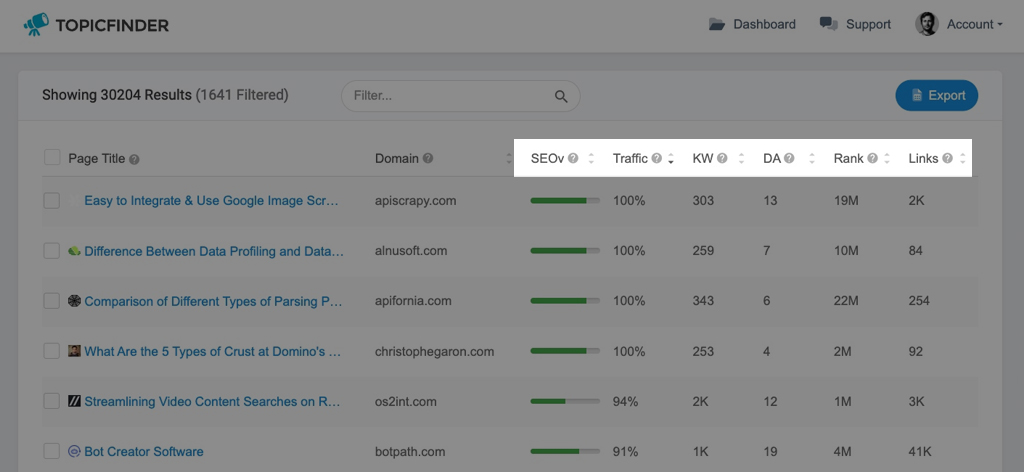The width and height of the screenshot is (1024, 472).
Task: Sort results by the Traffic column arrows
Action: (x=671, y=159)
